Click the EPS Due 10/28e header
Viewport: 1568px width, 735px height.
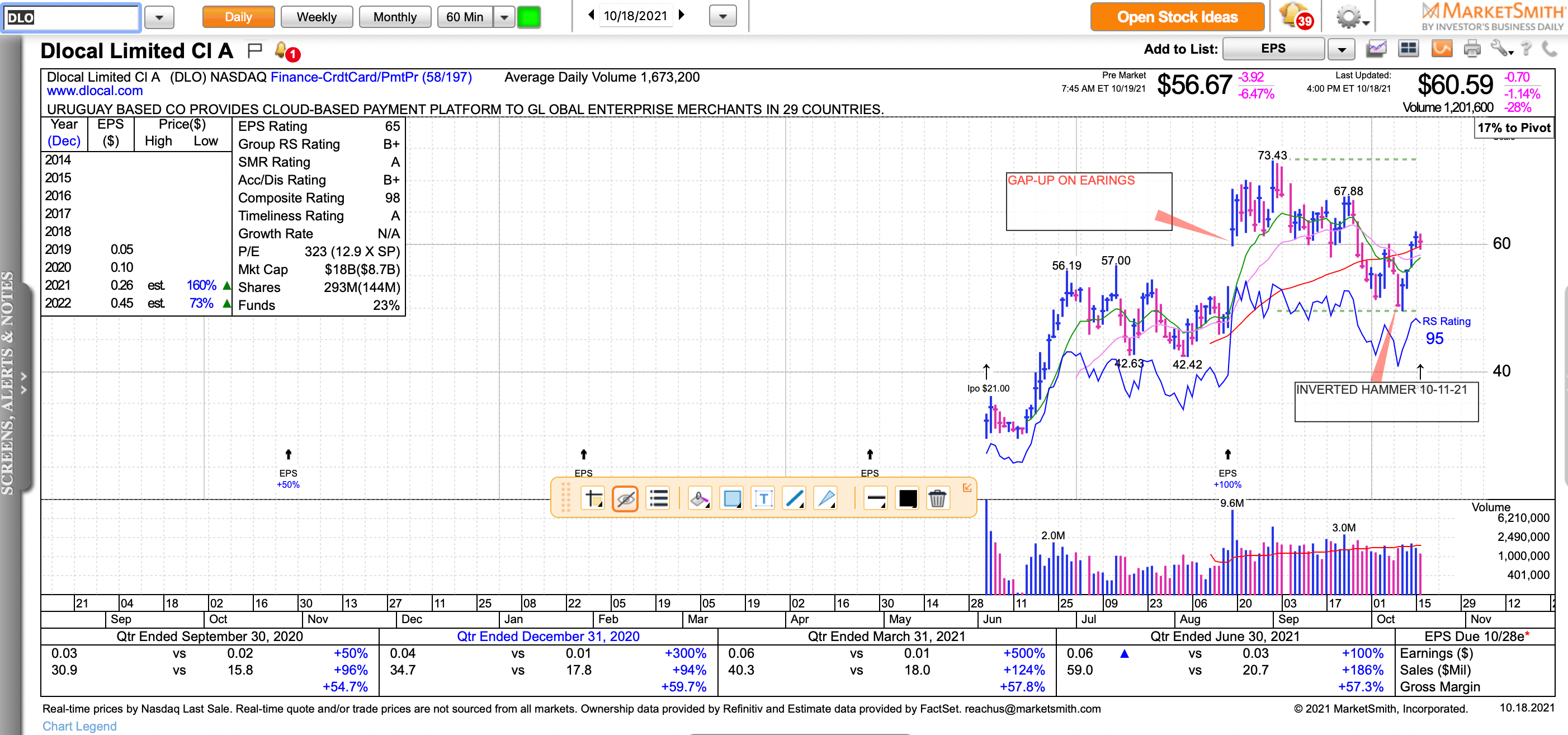pyautogui.click(x=1476, y=637)
